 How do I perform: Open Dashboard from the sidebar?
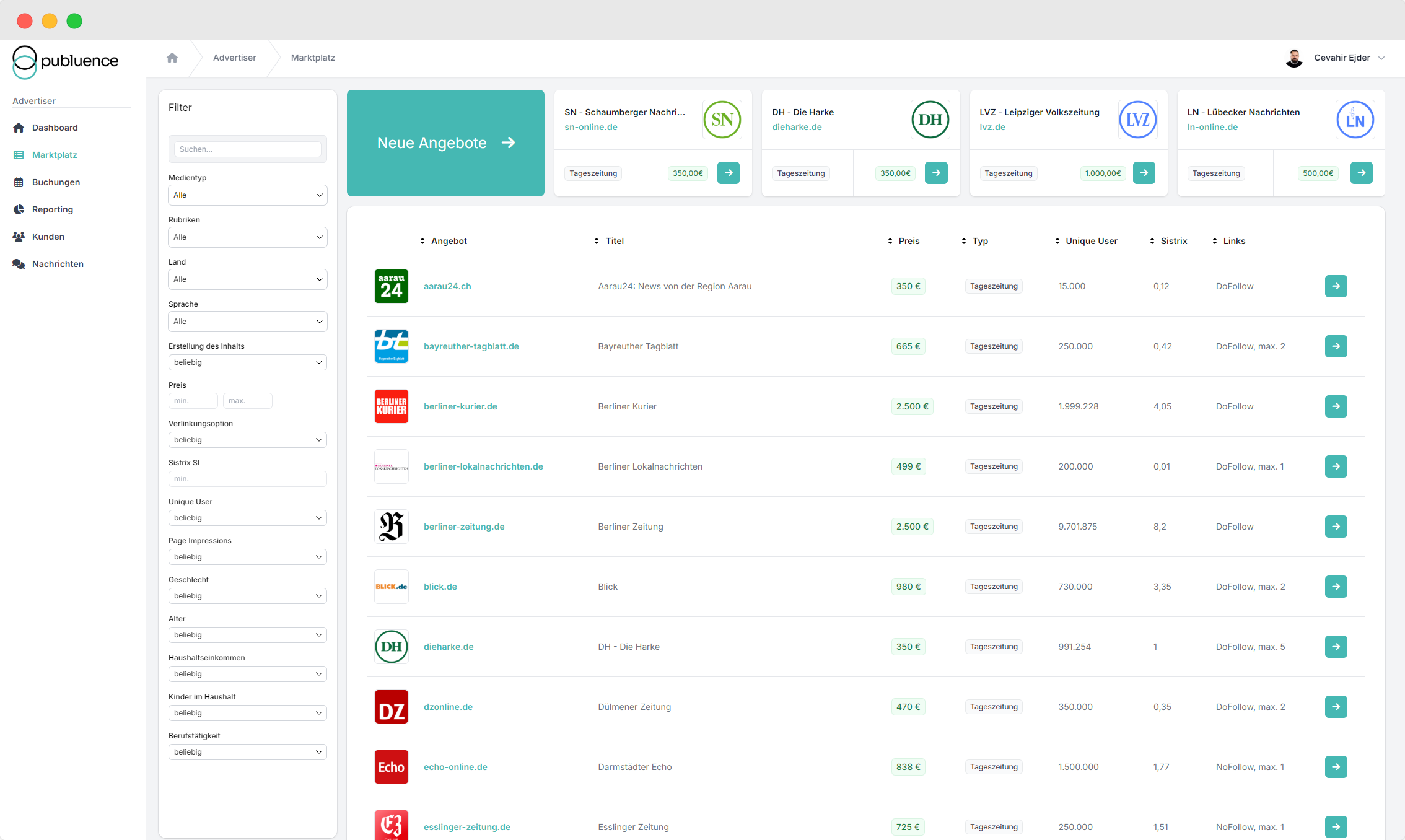tap(55, 128)
